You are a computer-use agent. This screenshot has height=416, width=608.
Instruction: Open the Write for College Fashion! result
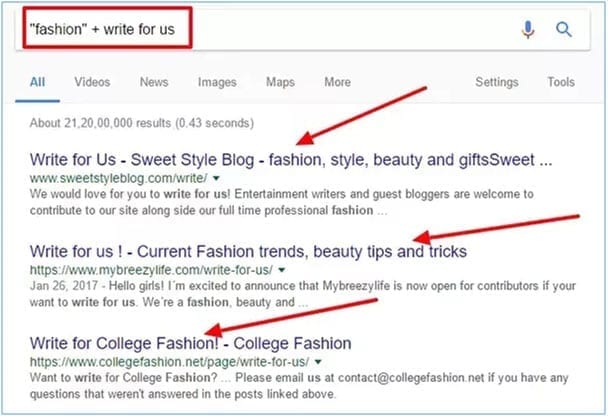click(190, 344)
